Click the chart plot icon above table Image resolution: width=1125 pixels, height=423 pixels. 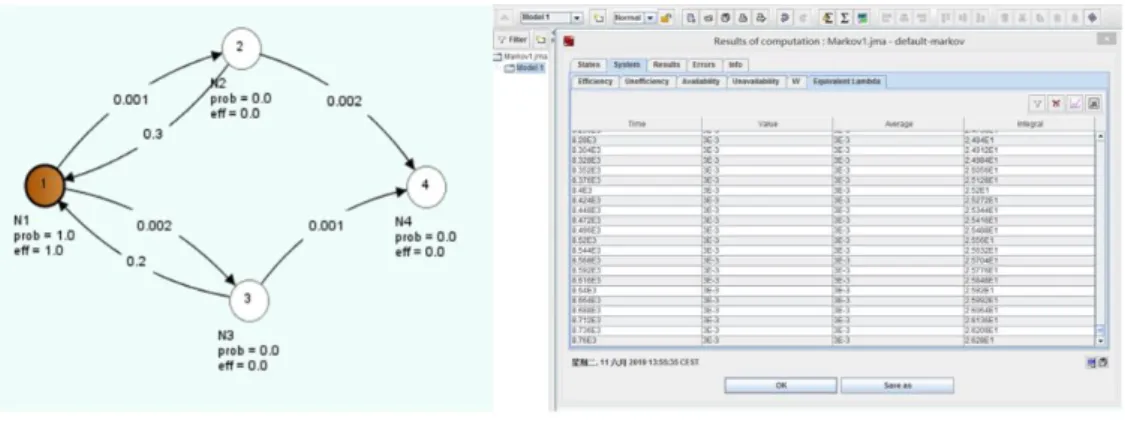point(1075,104)
